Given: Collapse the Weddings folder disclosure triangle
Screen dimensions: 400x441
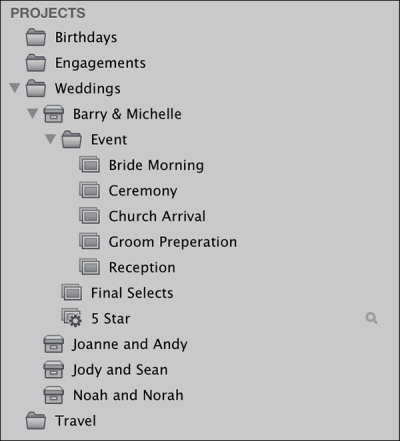Looking at the screenshot, I should [15, 88].
